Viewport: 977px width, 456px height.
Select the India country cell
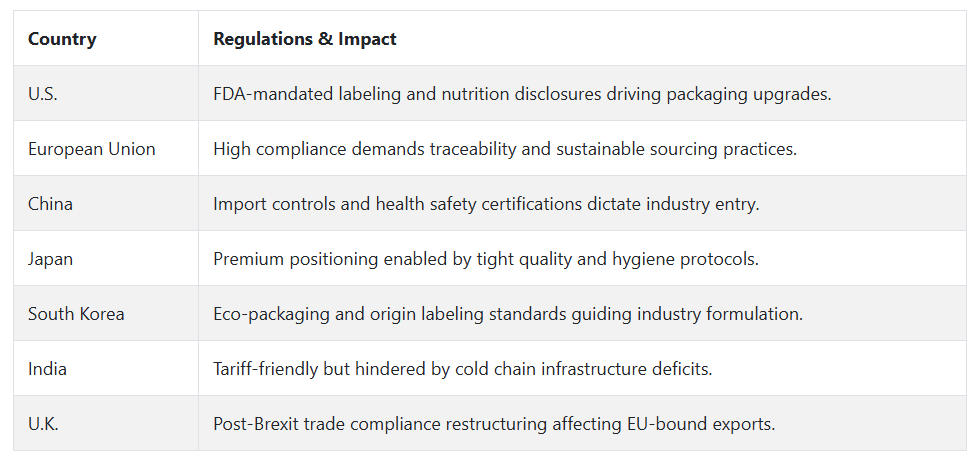pyautogui.click(x=106, y=368)
